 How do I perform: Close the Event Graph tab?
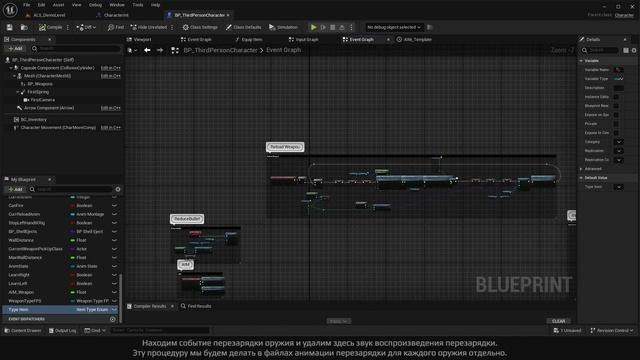(388, 40)
